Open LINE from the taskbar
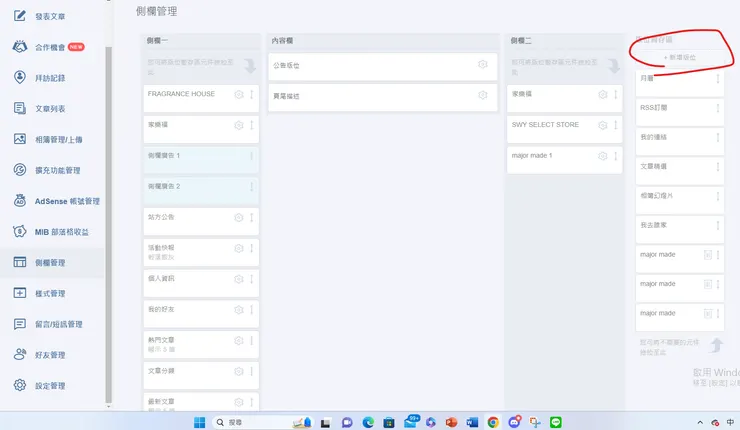Screen dimensions: 740x430 click(x=556, y=422)
